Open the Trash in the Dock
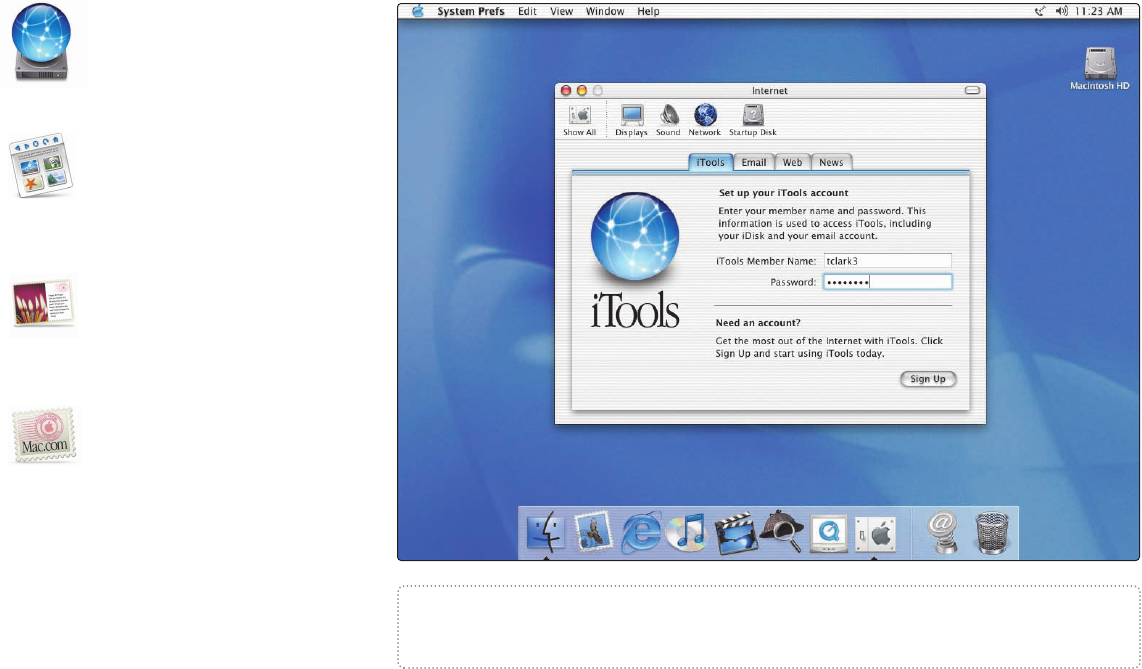1142x669 pixels. pyautogui.click(x=993, y=533)
